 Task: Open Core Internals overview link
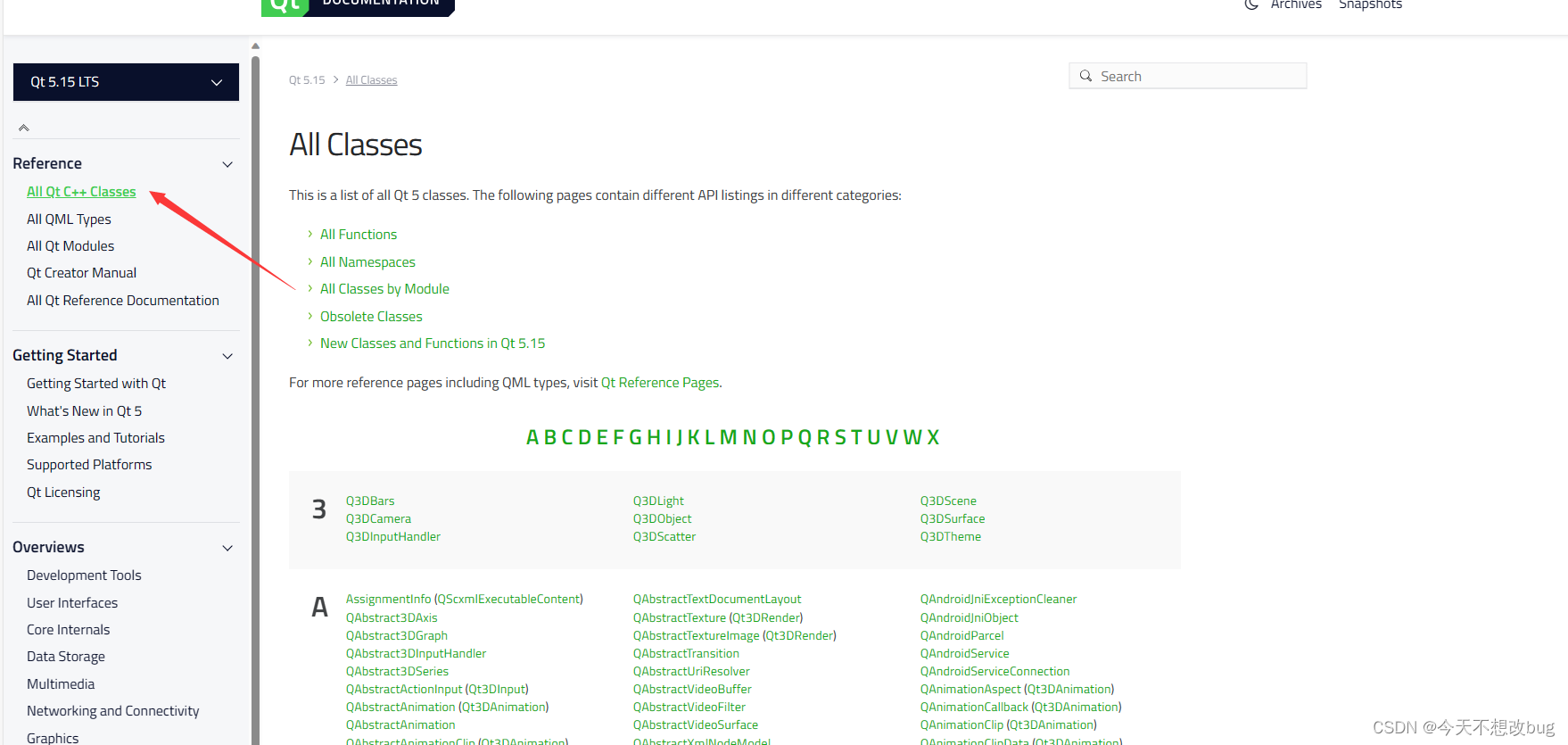click(68, 630)
